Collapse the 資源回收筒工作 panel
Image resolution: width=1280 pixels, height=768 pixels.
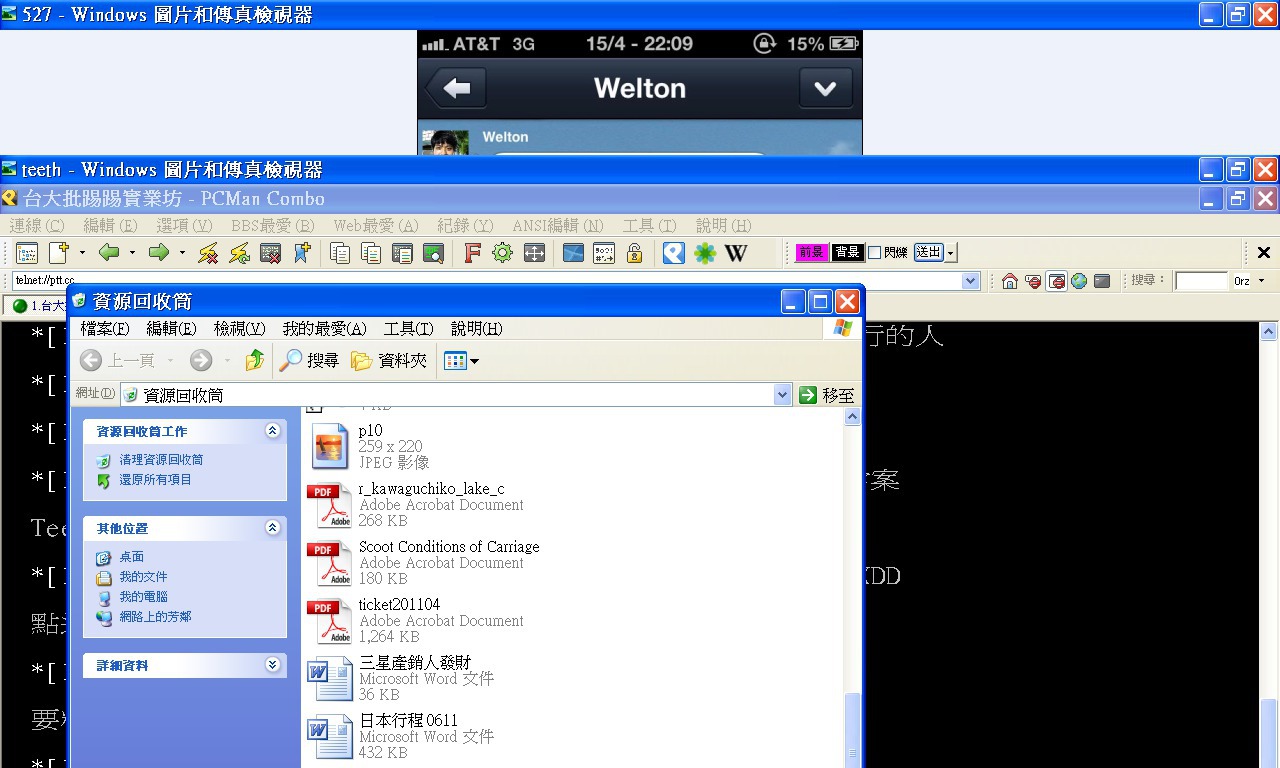272,431
